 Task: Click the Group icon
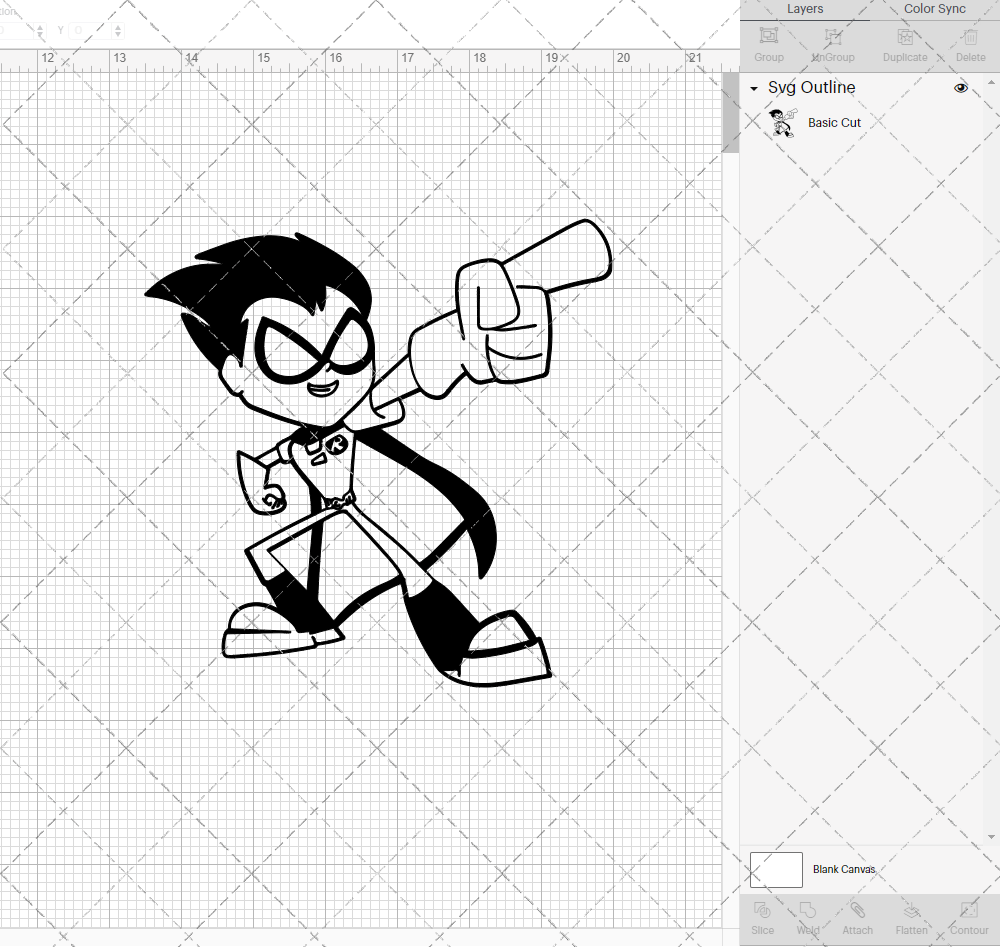coord(768,36)
